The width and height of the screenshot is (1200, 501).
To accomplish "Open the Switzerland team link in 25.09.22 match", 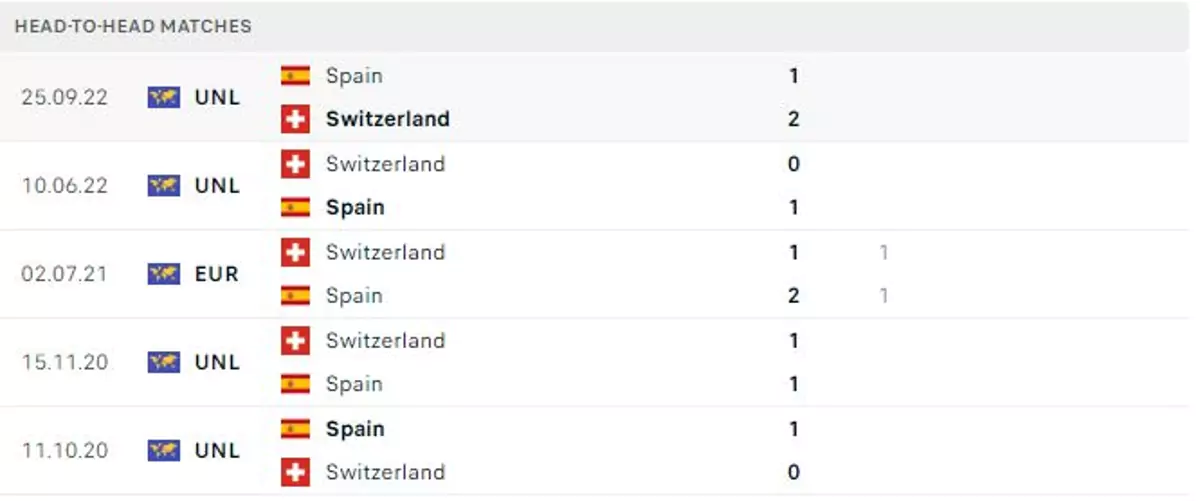I will click(x=388, y=119).
